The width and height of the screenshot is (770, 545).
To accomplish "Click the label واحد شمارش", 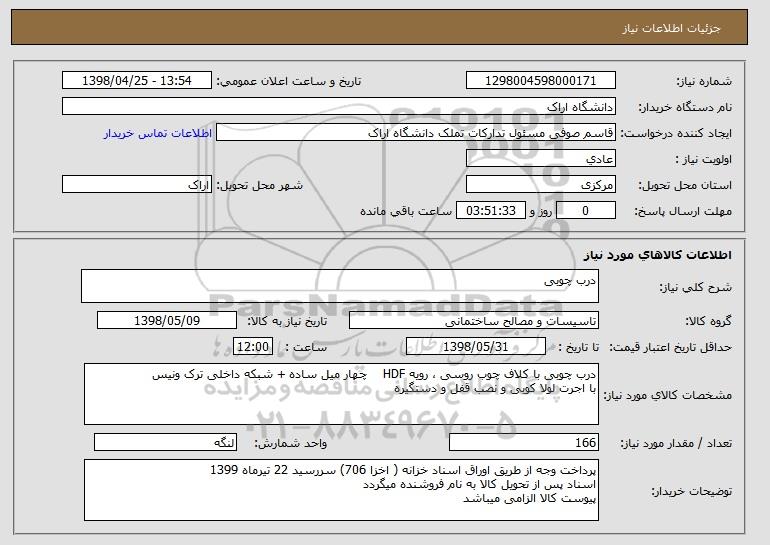I will 291,443.
